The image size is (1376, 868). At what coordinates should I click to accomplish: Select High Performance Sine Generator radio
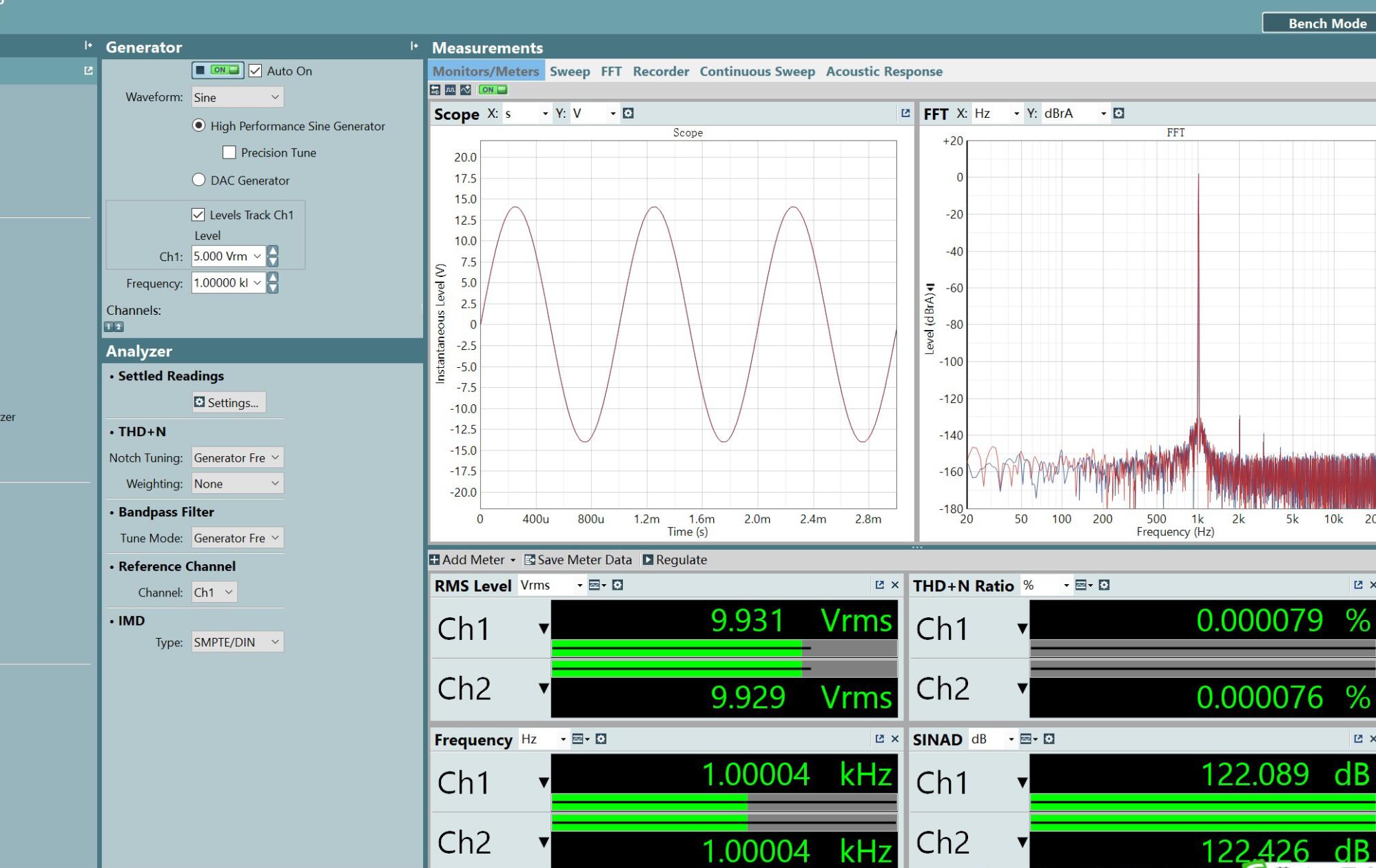tap(198, 125)
